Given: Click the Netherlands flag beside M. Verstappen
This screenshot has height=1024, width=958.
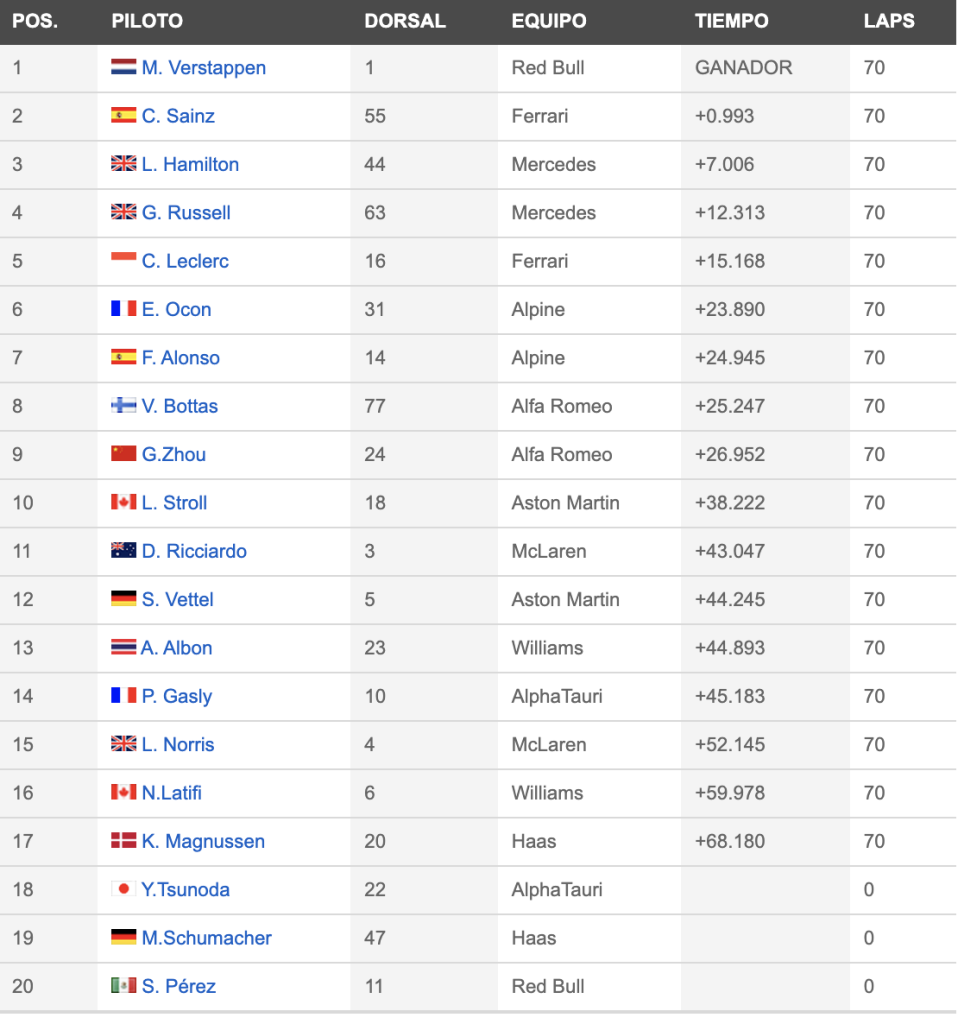Looking at the screenshot, I should (x=123, y=67).
